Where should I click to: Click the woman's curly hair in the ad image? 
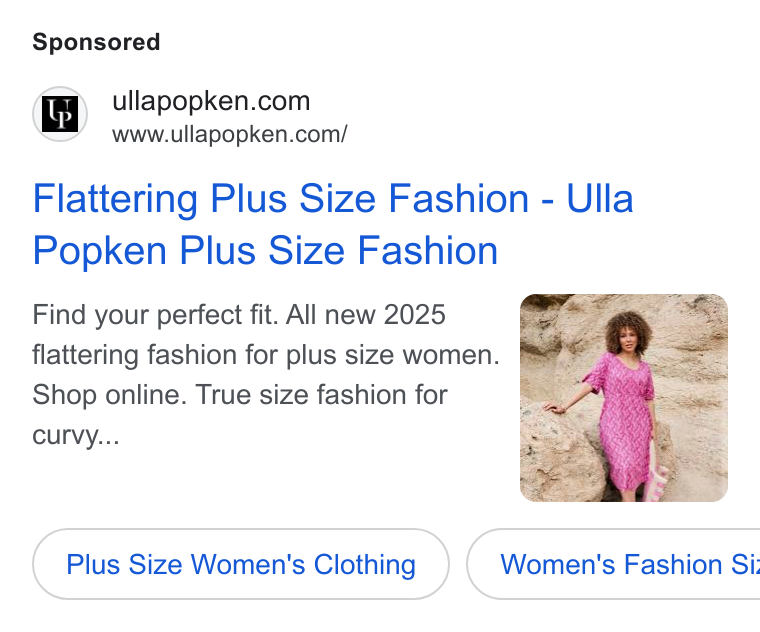(627, 331)
